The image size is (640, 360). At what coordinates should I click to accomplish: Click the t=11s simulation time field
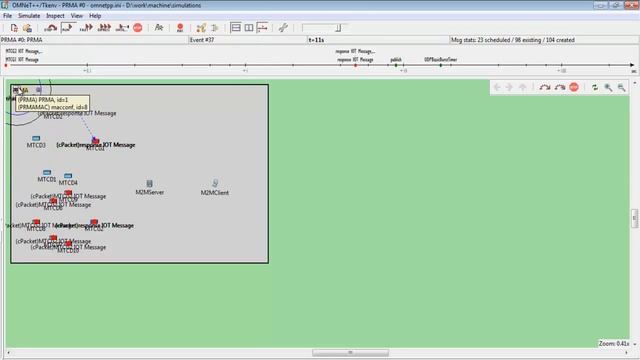click(378, 40)
